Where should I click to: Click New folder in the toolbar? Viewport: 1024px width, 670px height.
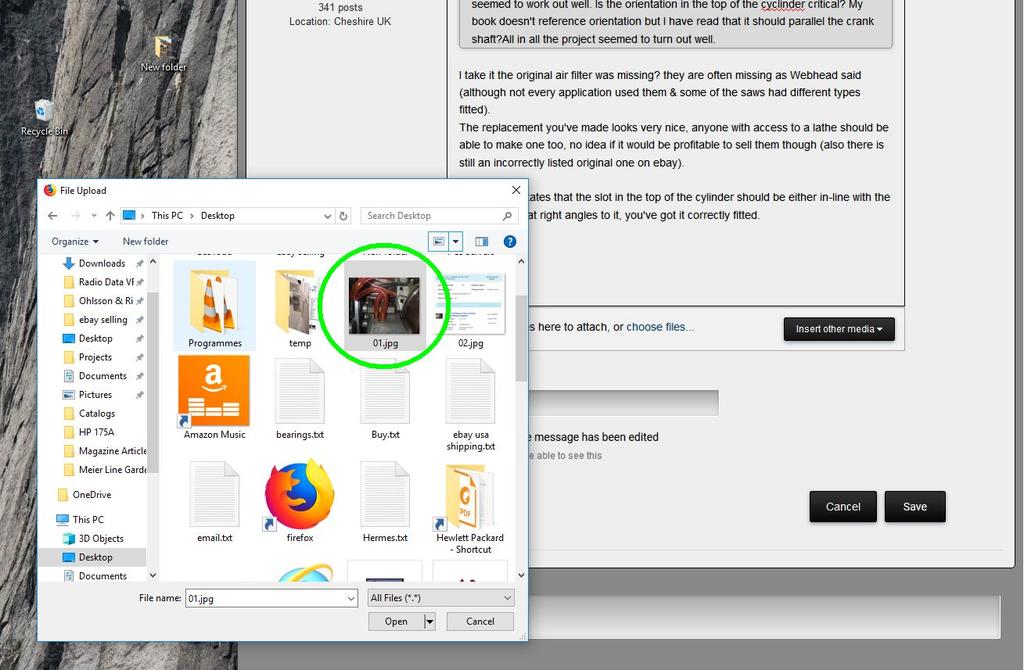145,241
